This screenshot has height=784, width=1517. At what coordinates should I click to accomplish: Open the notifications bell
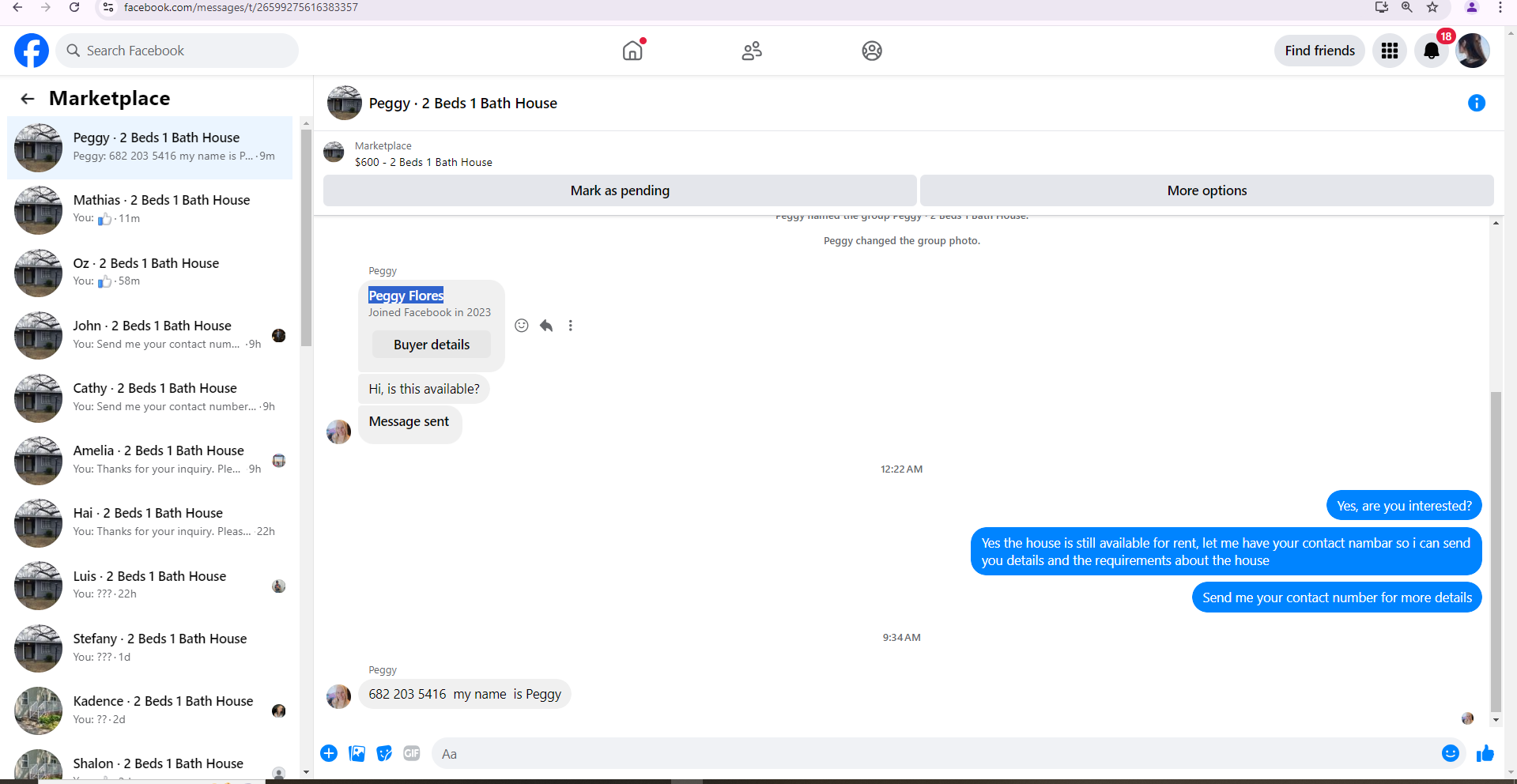[x=1432, y=51]
